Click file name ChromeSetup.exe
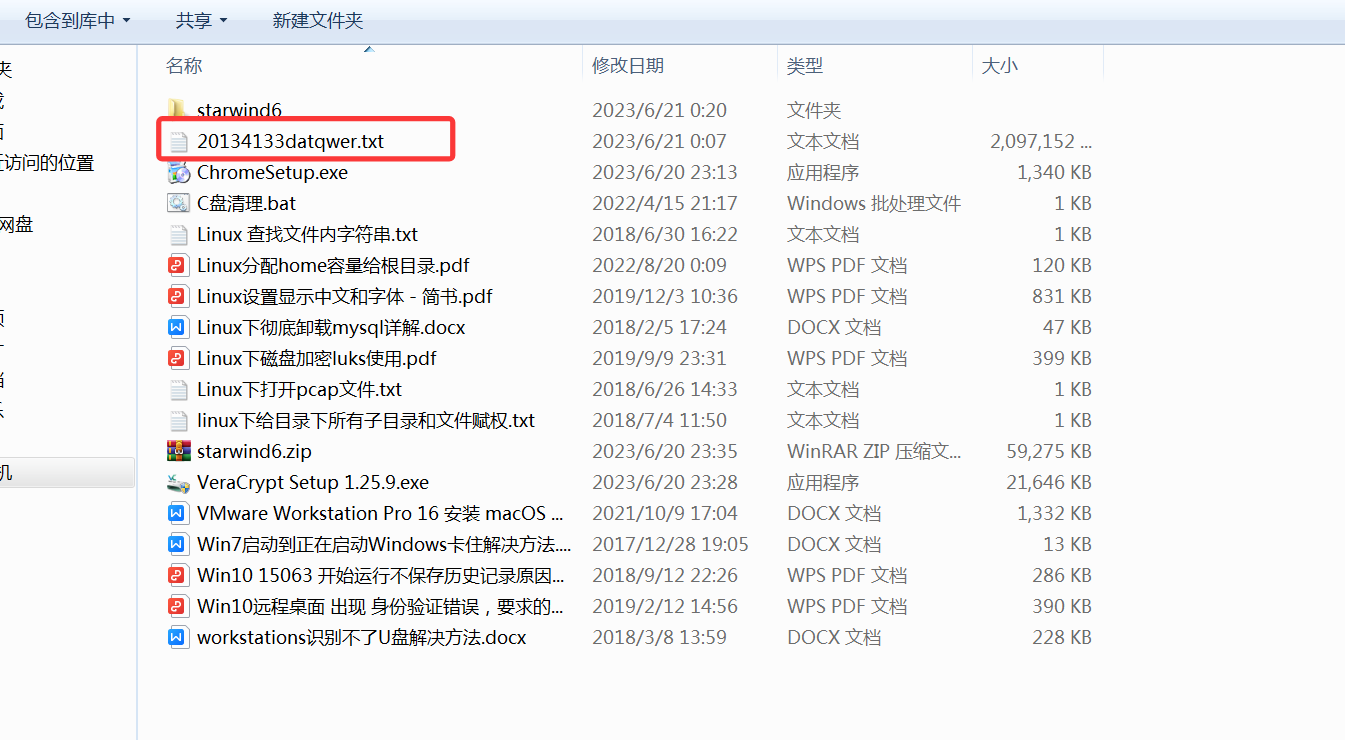The image size is (1345, 740). coord(273,172)
